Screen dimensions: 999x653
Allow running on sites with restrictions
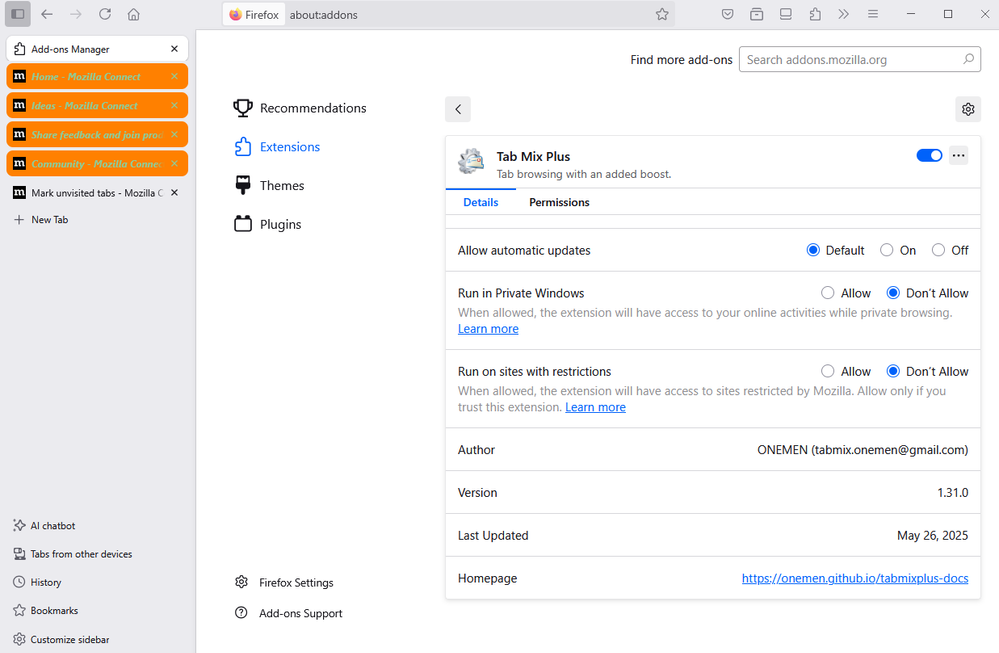coord(828,371)
